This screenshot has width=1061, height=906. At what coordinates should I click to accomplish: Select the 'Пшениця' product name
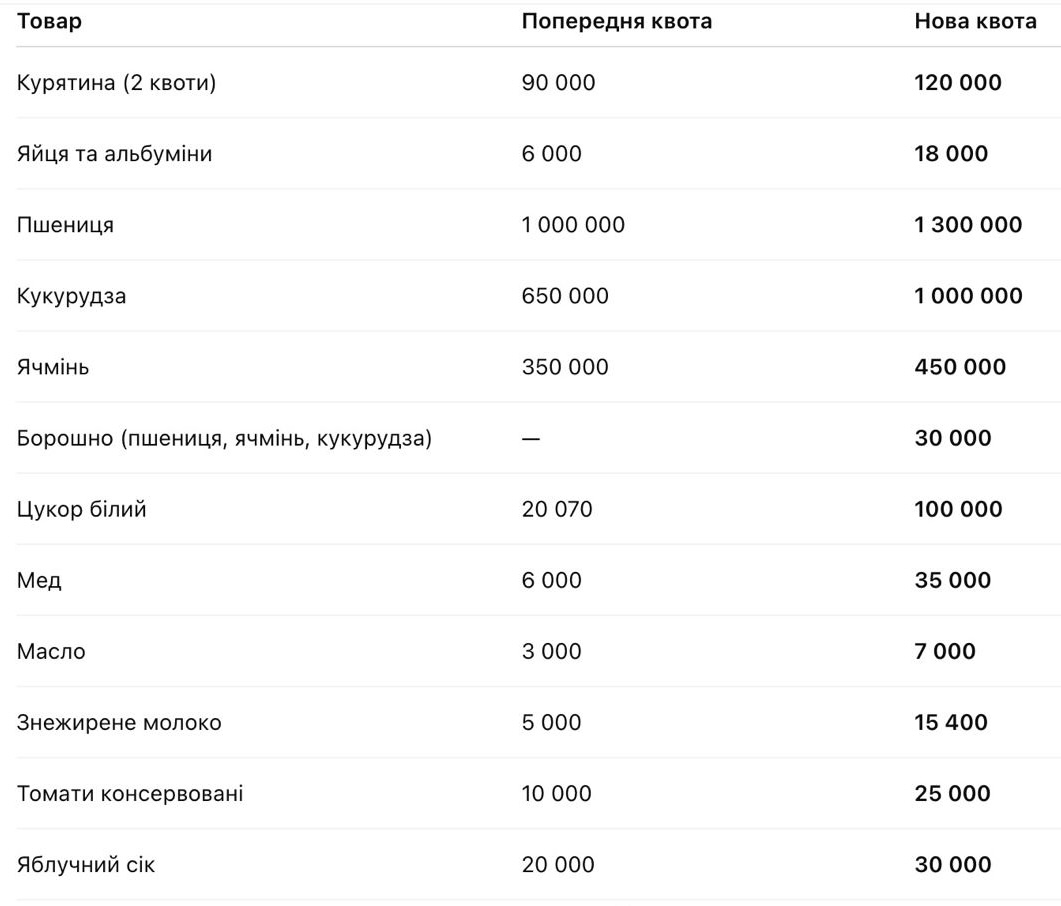[65, 225]
